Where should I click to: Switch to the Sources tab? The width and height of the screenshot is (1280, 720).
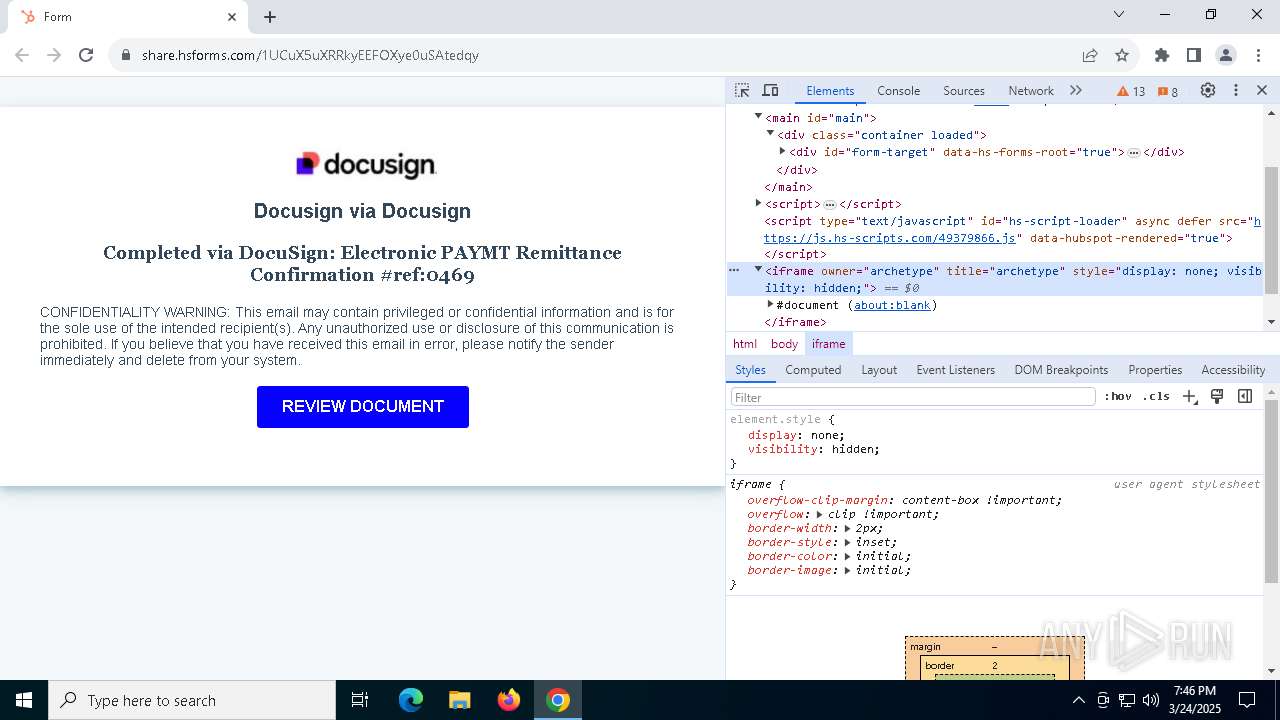click(964, 90)
